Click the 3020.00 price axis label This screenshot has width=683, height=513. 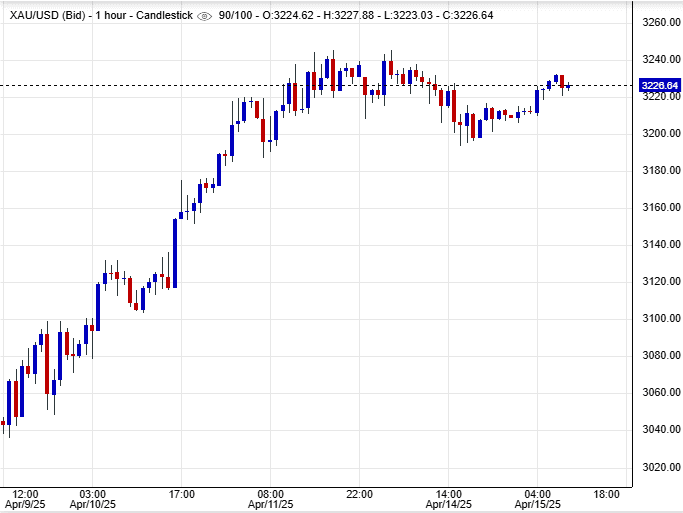pyautogui.click(x=658, y=467)
